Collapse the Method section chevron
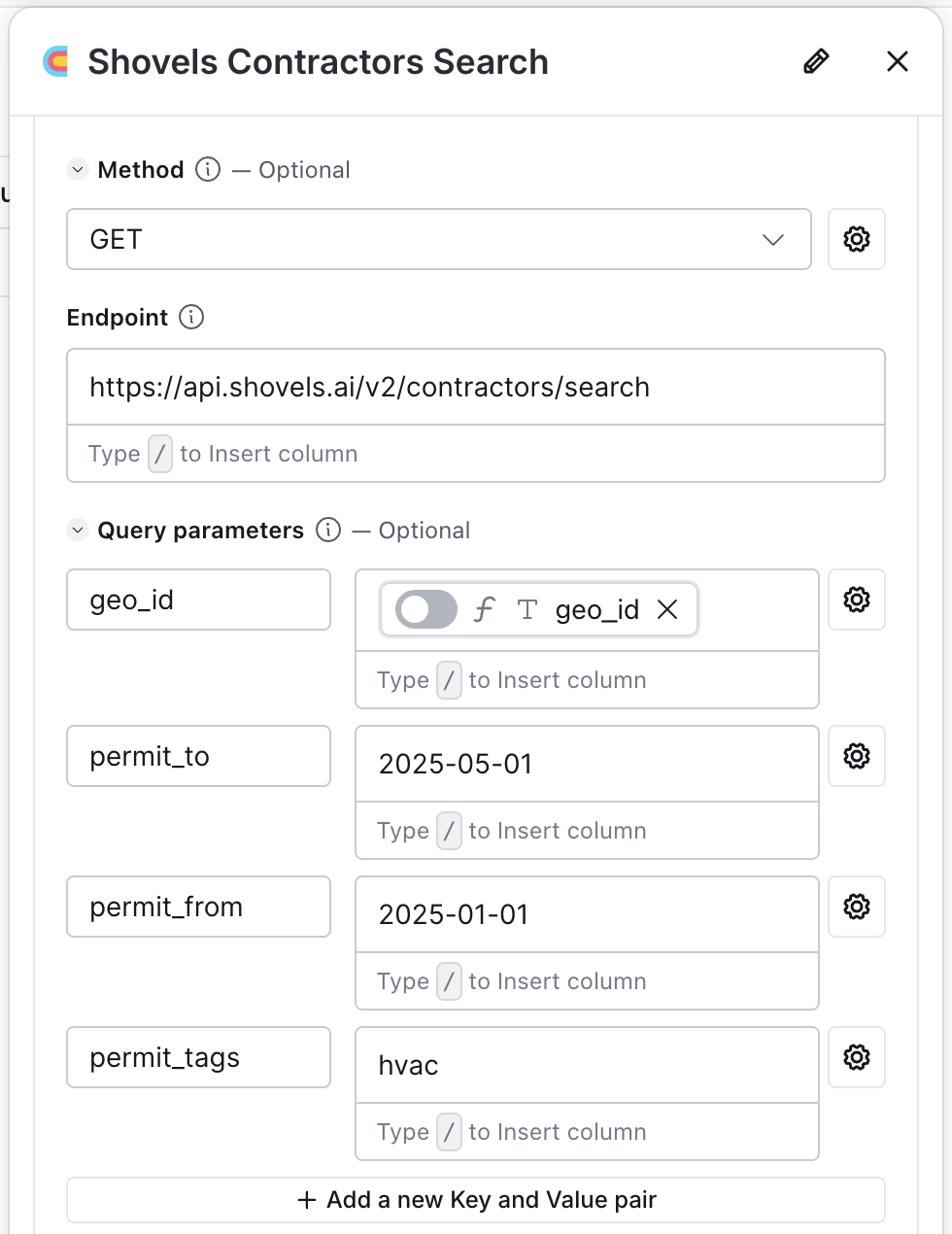952x1234 pixels. click(x=77, y=169)
